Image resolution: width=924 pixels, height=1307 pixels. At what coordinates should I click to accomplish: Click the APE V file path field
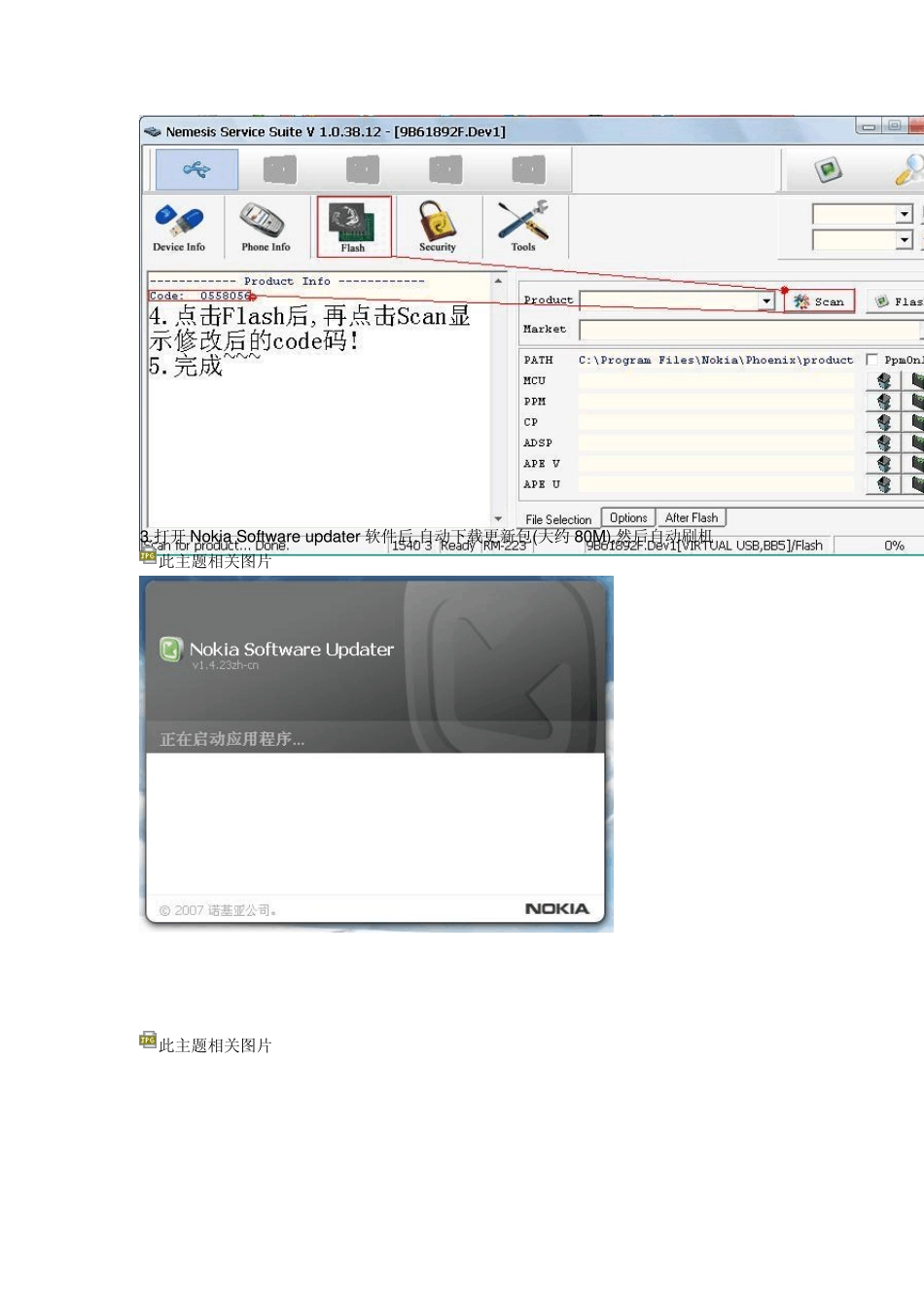coord(716,464)
